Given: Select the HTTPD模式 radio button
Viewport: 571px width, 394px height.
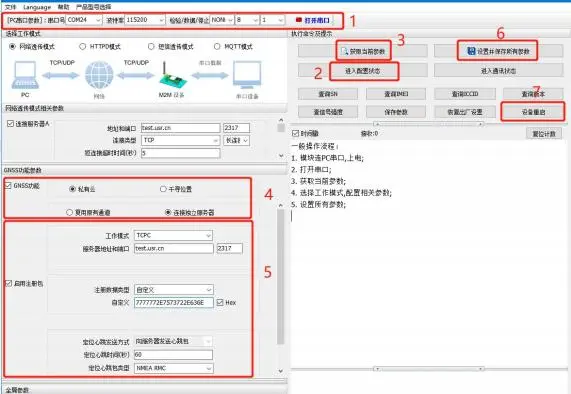Looking at the screenshot, I should coord(83,47).
